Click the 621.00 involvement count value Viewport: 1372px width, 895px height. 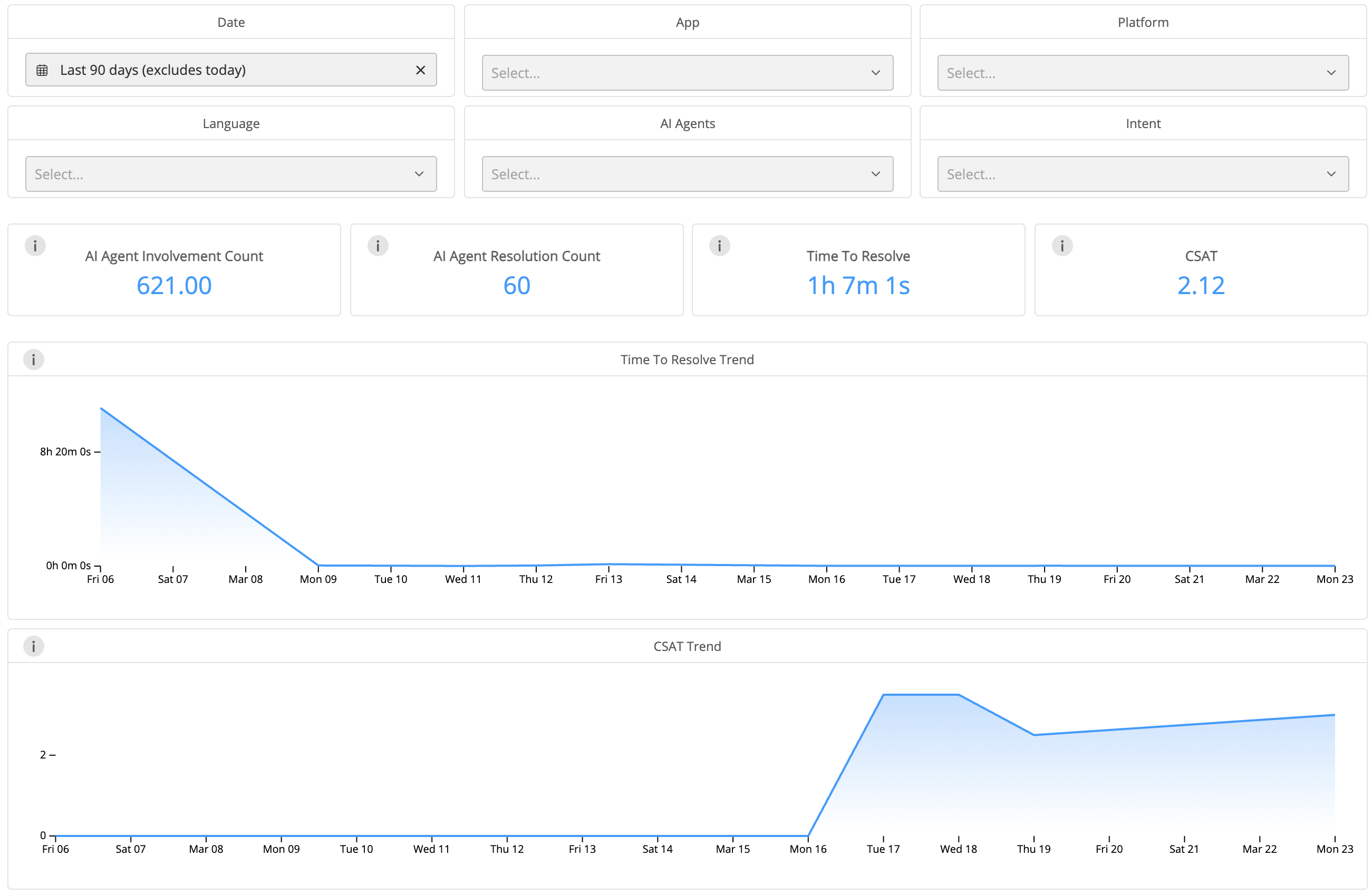(174, 286)
